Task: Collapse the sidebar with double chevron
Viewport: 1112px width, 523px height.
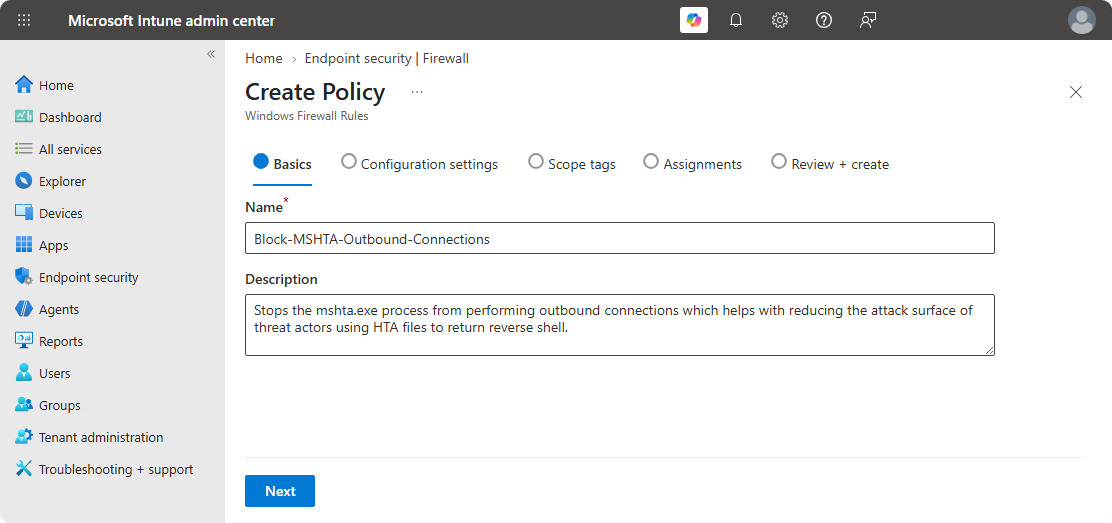Action: click(211, 54)
